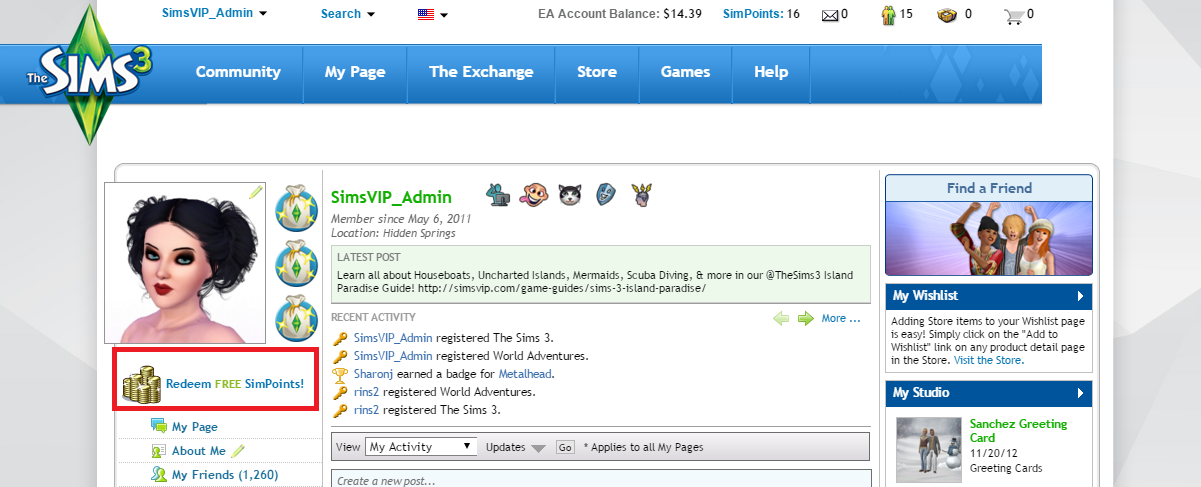Click the About Me sidebar icon
1201x487 pixels.
(x=158, y=451)
